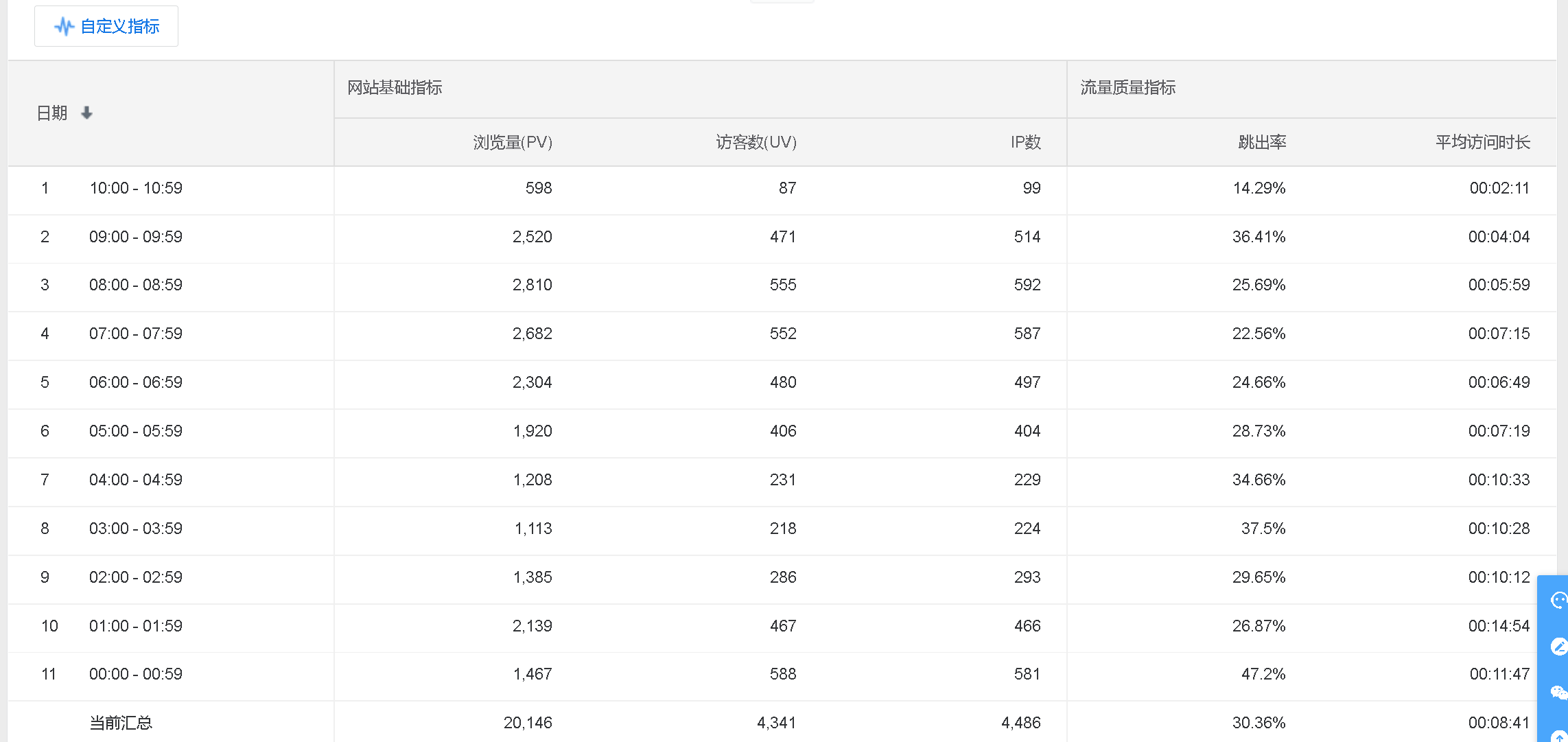Sort by IP数 column header
This screenshot has width=1568, height=742.
[x=1025, y=142]
